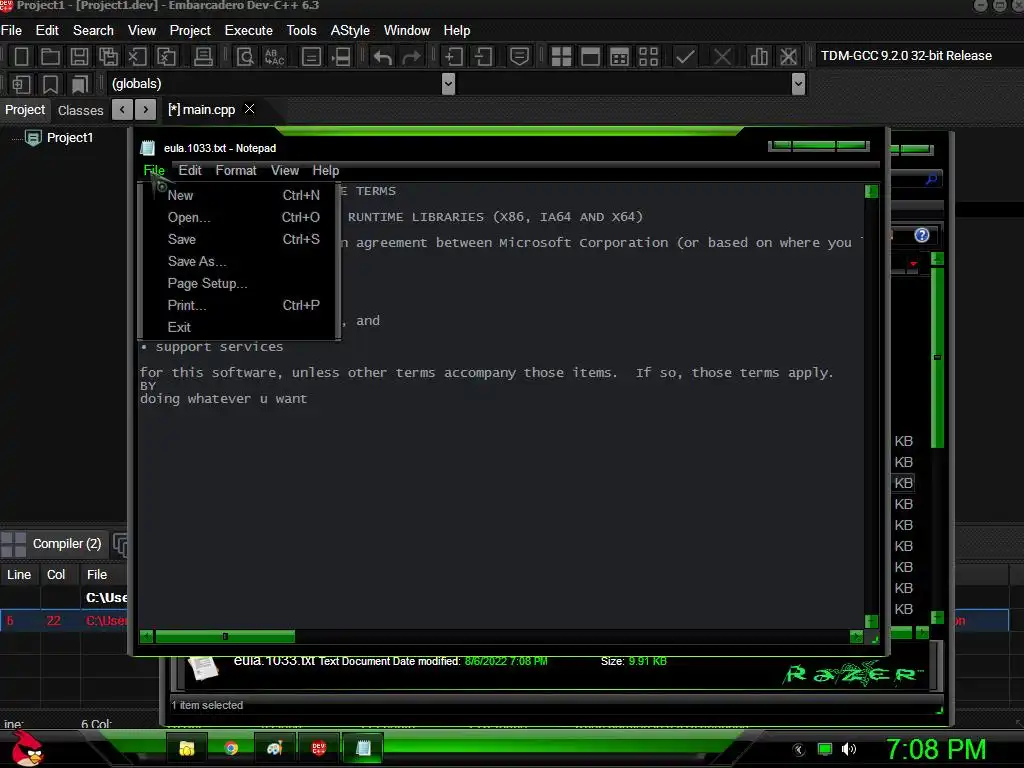The image size is (1024, 768).
Task: Open Dev-C++ Project menu
Action: click(190, 31)
